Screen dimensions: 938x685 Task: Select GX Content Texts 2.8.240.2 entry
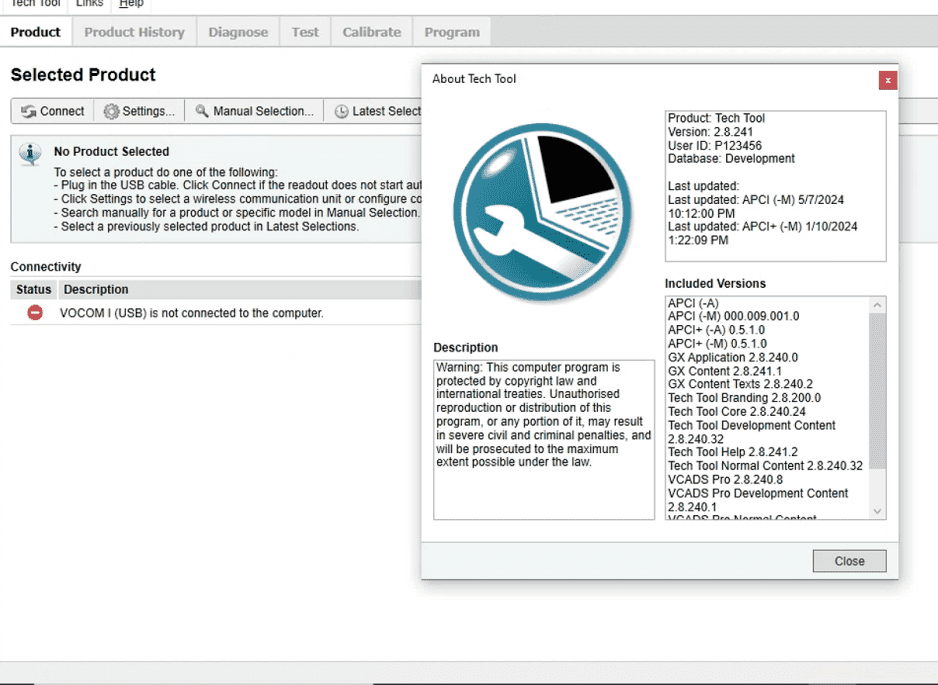click(x=740, y=384)
